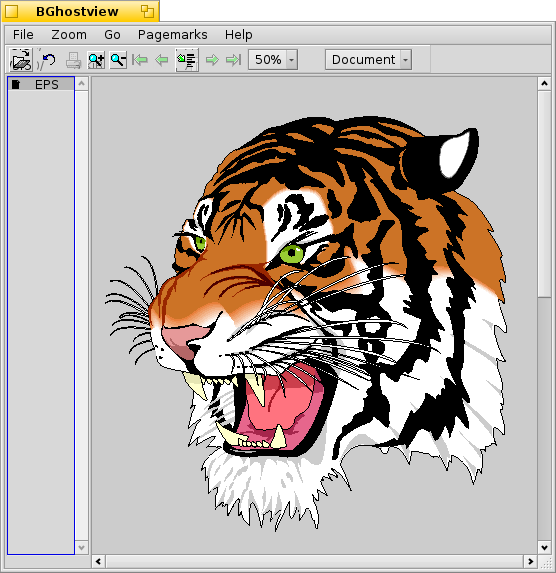The height and width of the screenshot is (573, 556).
Task: Click the vertical scrollbar down arrow
Action: click(544, 547)
